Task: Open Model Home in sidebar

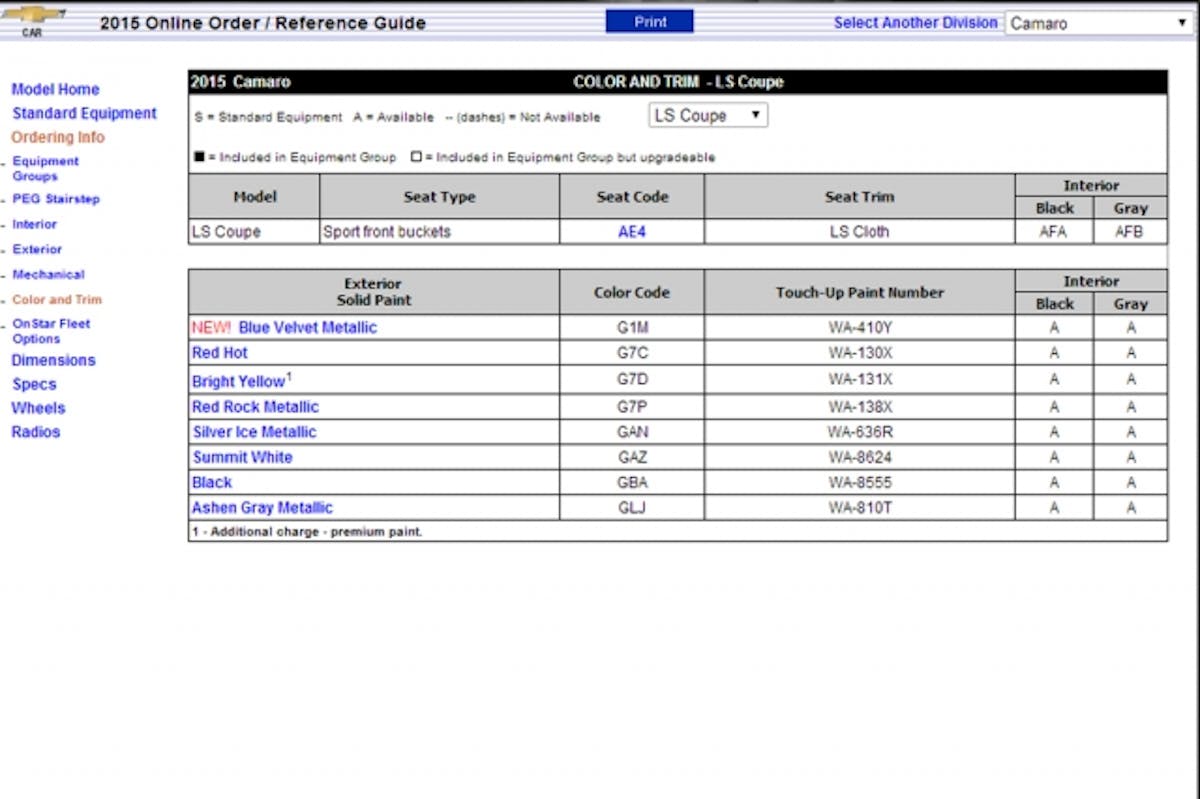Action: point(55,89)
